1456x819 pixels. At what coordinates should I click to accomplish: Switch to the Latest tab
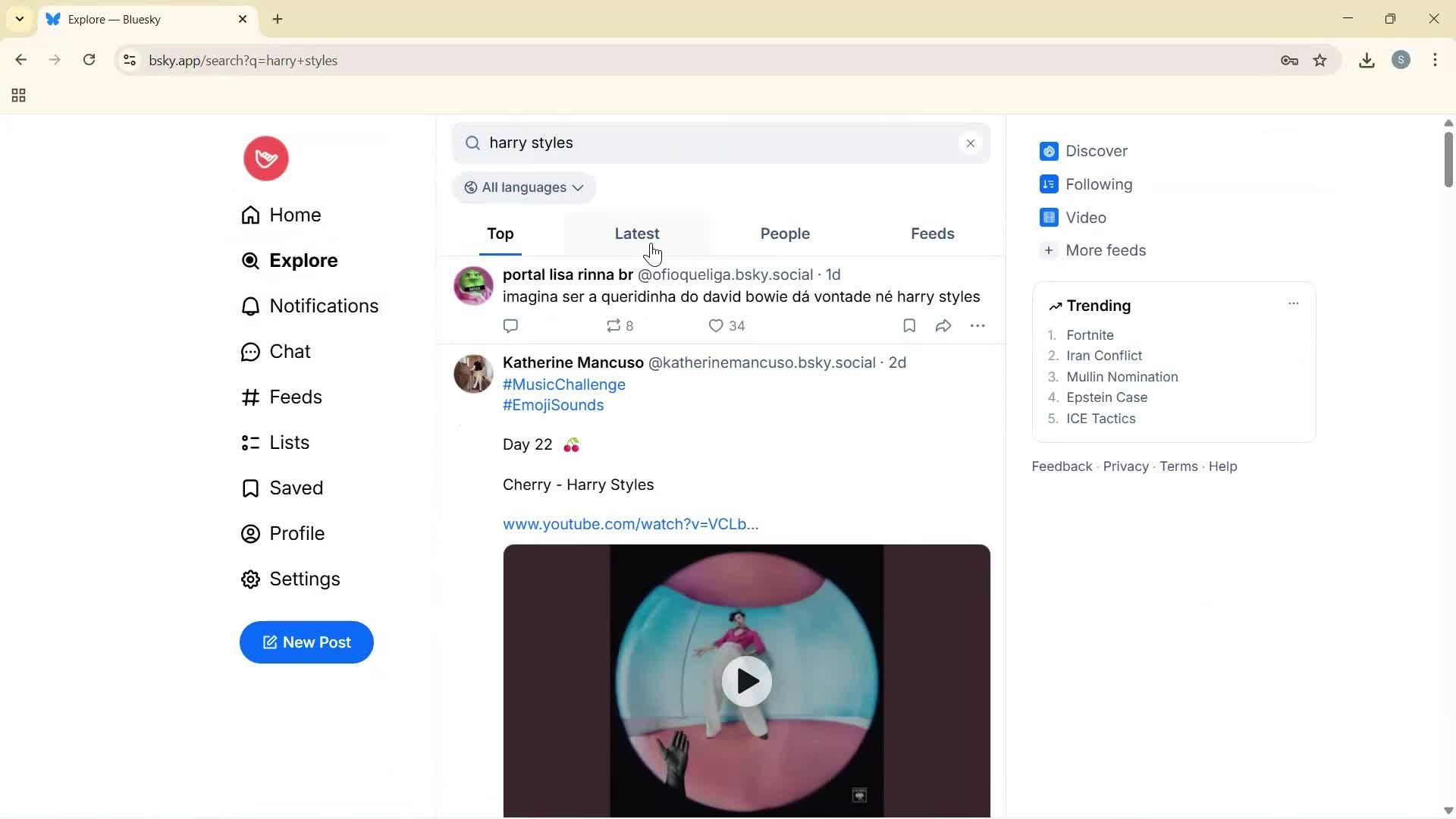click(636, 234)
